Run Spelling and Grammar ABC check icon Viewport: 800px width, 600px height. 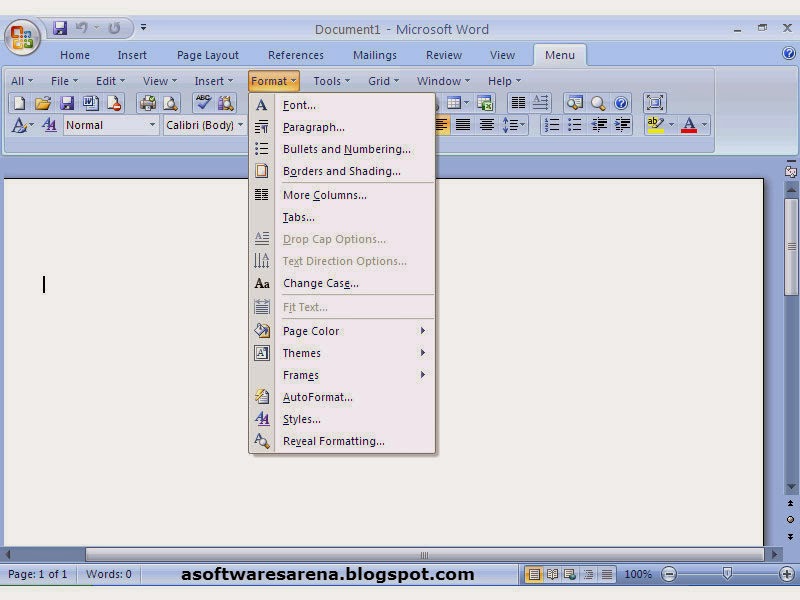click(203, 103)
